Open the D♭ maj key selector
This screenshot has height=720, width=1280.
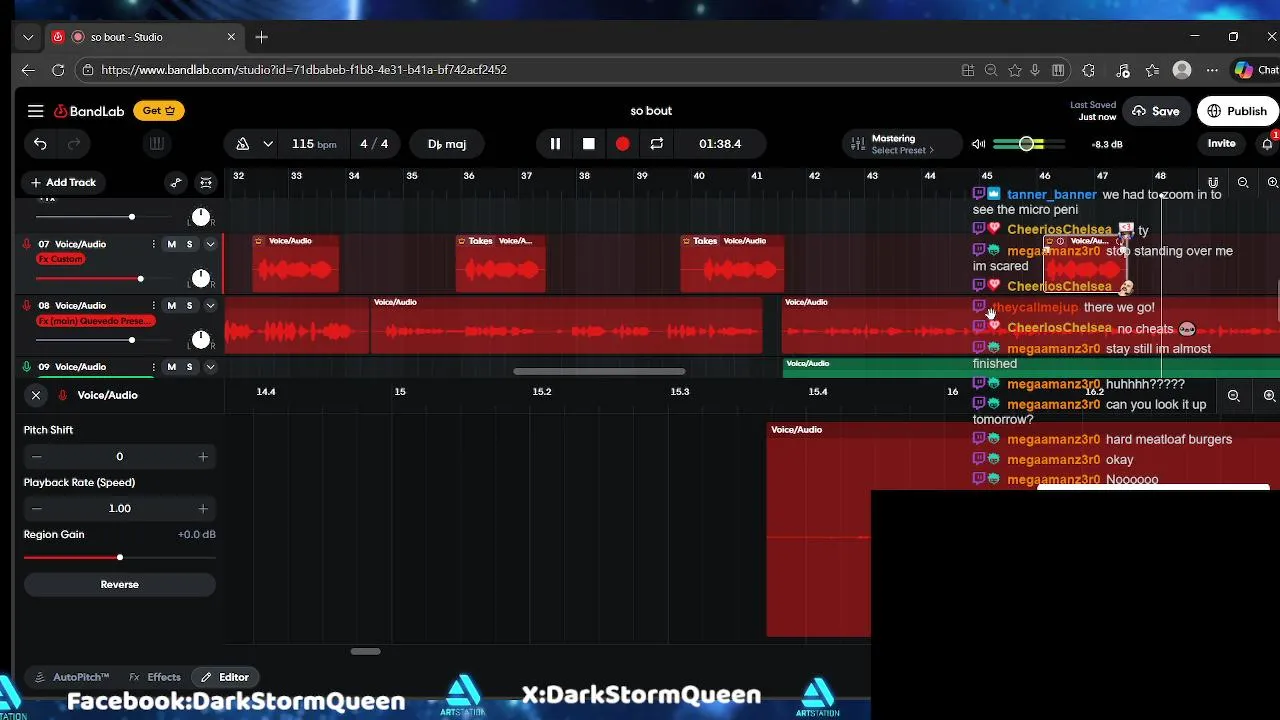447,144
